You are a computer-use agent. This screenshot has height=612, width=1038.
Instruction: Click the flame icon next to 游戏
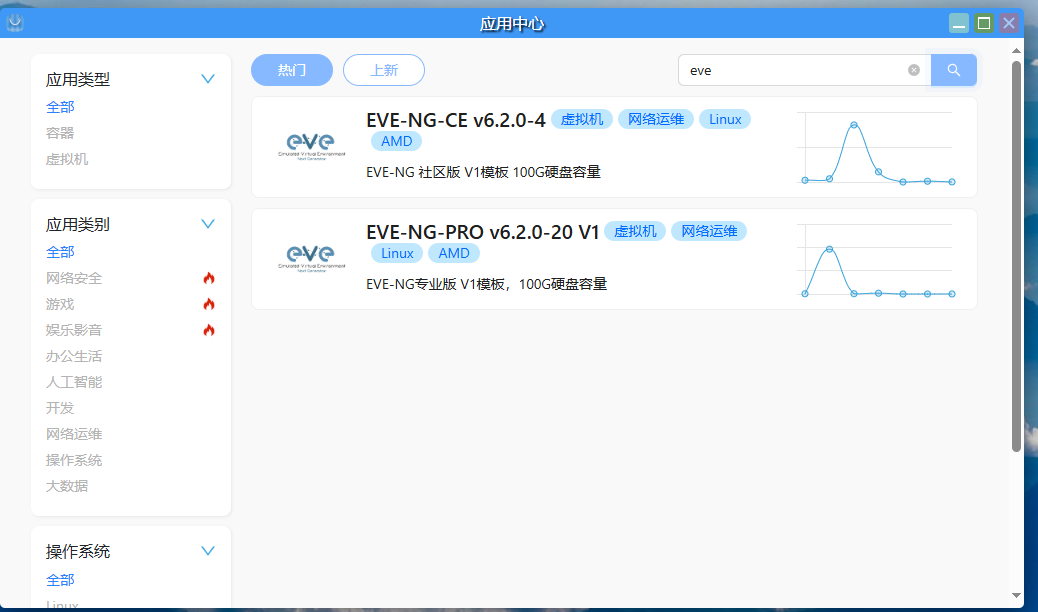pyautogui.click(x=209, y=304)
